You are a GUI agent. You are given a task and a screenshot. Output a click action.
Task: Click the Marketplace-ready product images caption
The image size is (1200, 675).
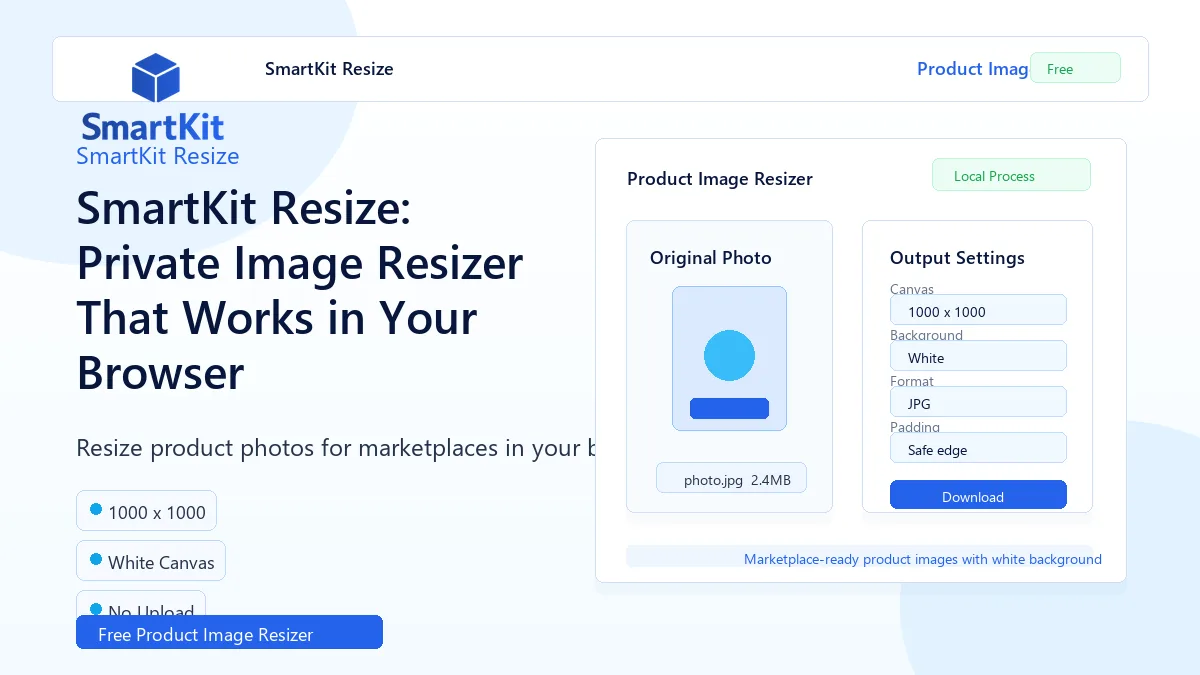tap(923, 559)
